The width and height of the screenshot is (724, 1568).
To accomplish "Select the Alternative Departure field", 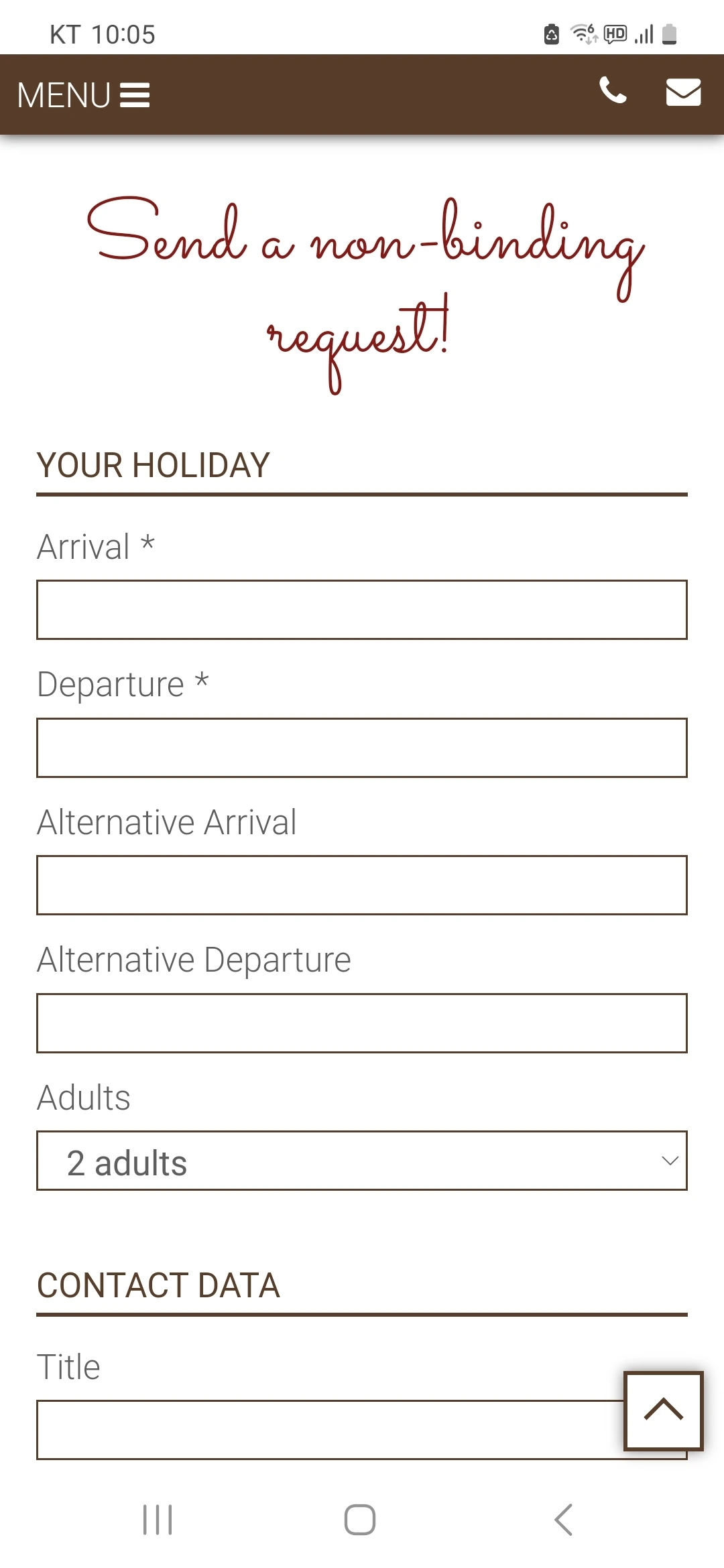I will pos(362,1023).
